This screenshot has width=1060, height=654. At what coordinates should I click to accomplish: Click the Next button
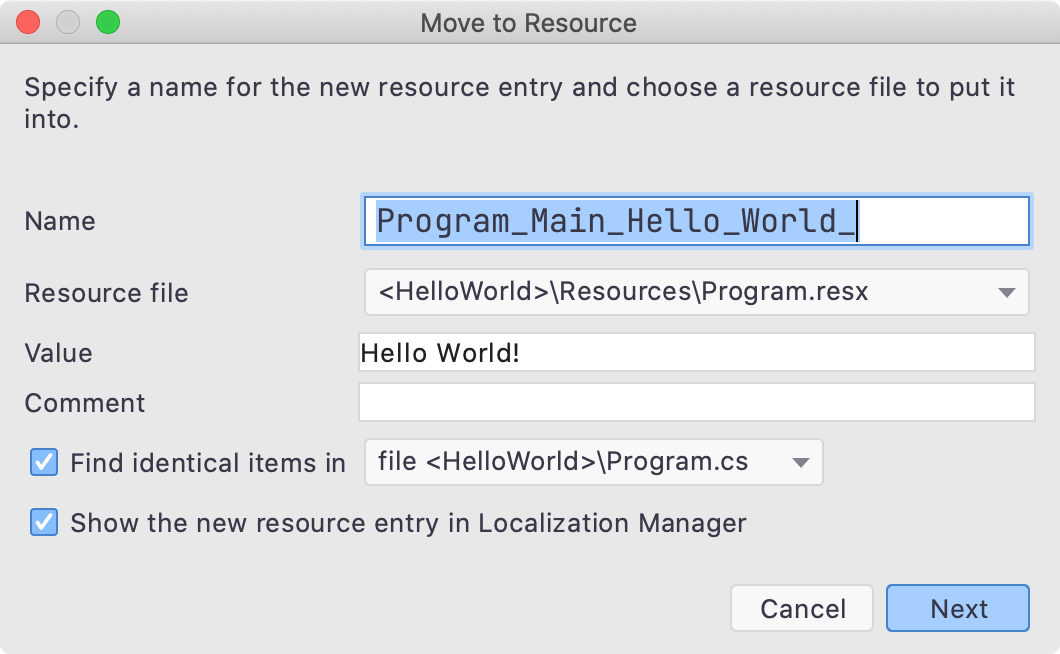point(957,608)
